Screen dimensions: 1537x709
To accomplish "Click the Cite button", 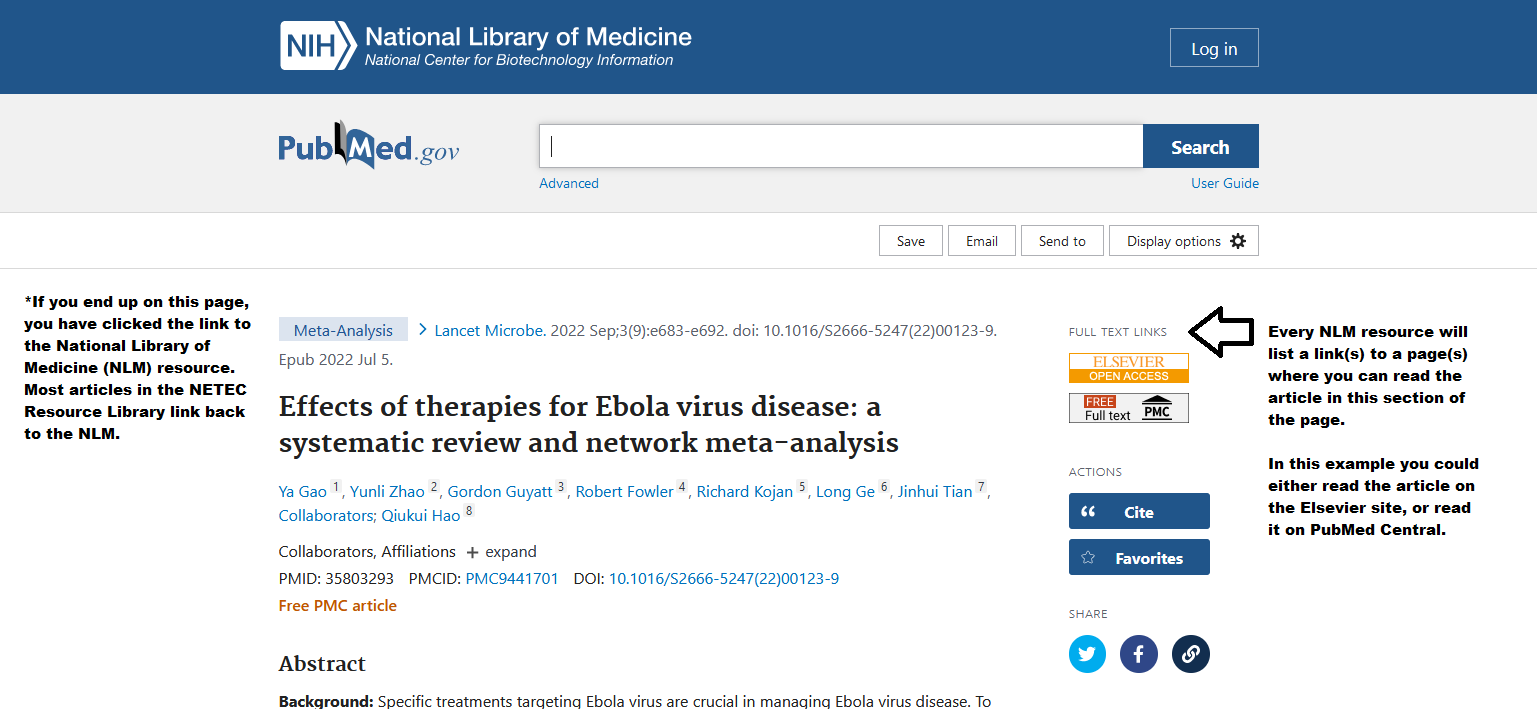I will tap(1139, 511).
